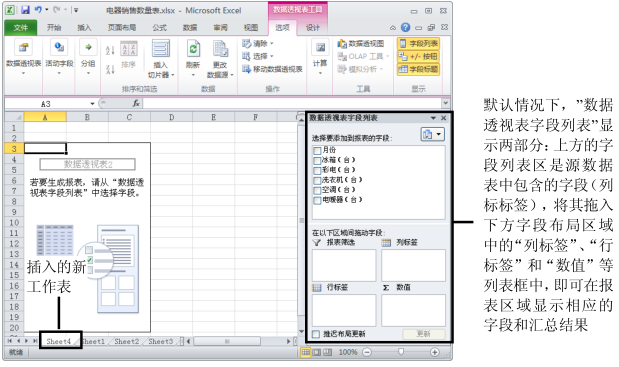Open the field list layout view dropdown
619x367 pixels.
(432, 135)
